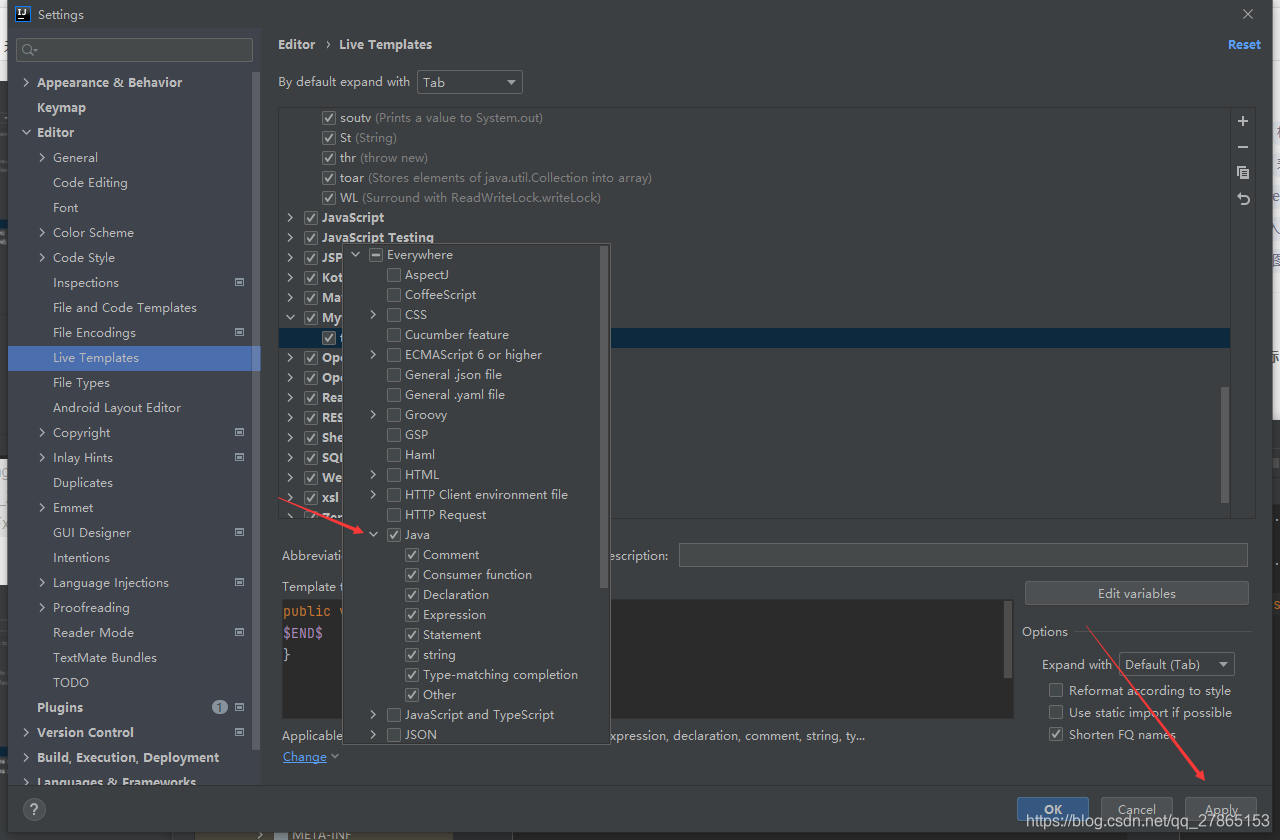Reset the Live Templates settings
This screenshot has height=840, width=1280.
coord(1244,45)
